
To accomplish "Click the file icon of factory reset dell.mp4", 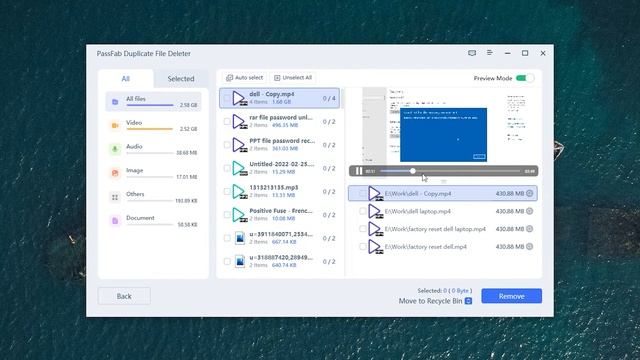I will [x=375, y=247].
